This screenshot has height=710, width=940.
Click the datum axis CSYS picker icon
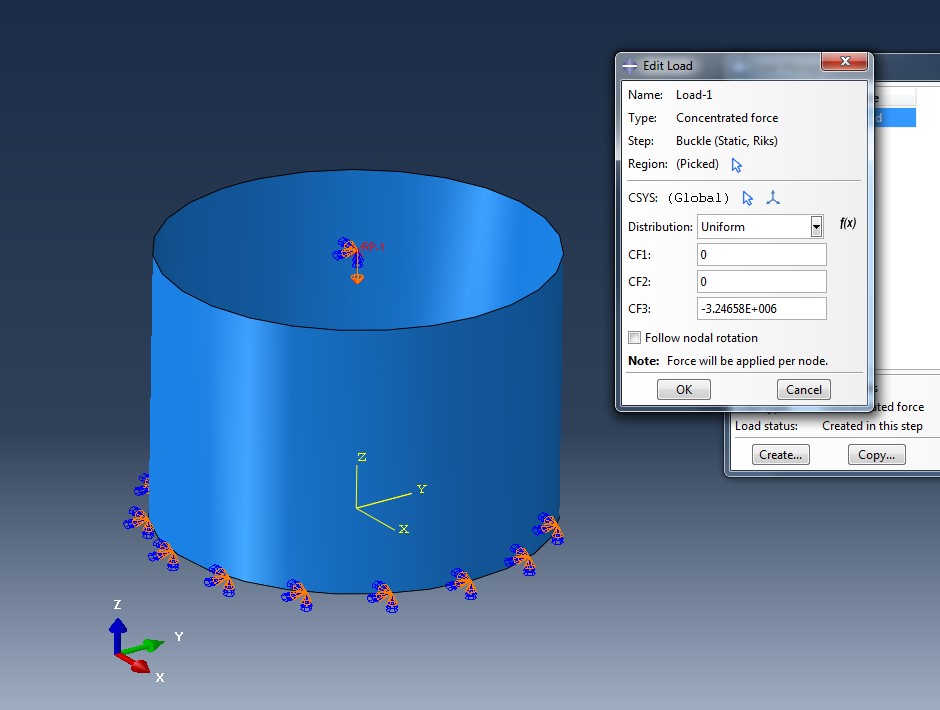pyautogui.click(x=772, y=197)
